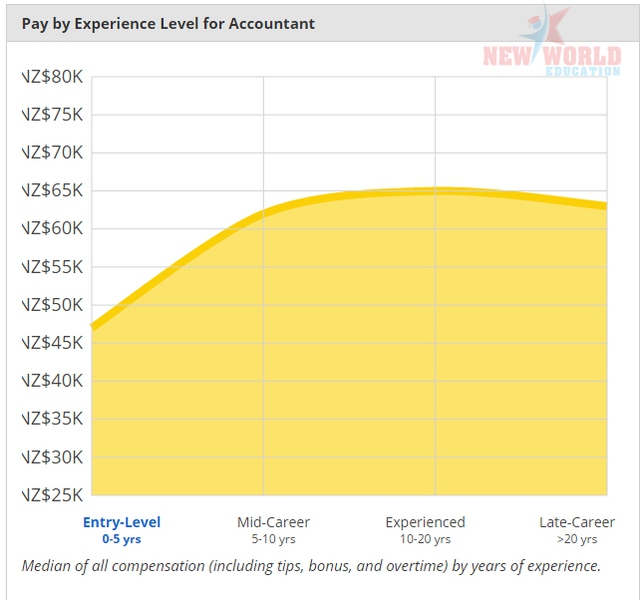Click the NZ$25K axis label
Image resolution: width=640 pixels, height=600 pixels.
click(53, 495)
